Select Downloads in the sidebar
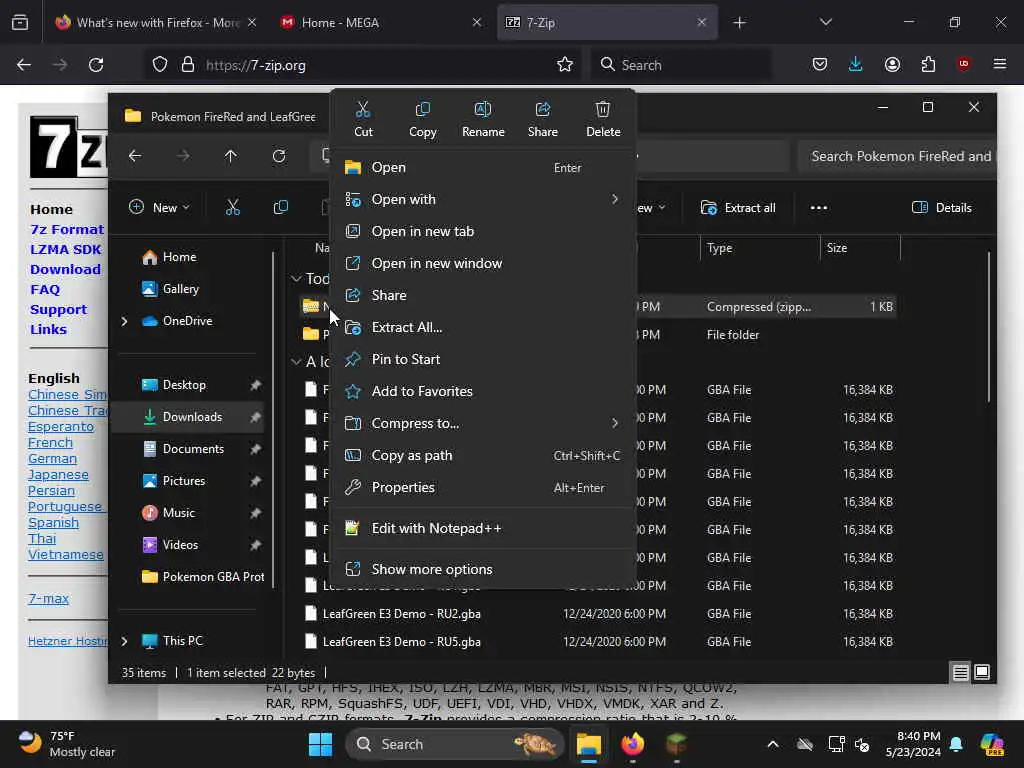The image size is (1024, 768). tap(189, 417)
